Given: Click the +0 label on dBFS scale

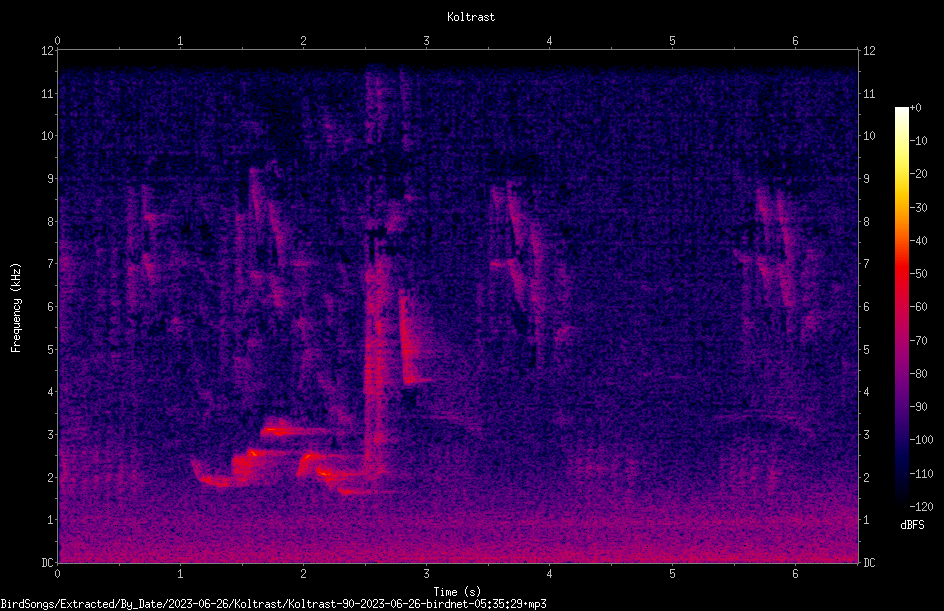Looking at the screenshot, I should pyautogui.click(x=915, y=108).
